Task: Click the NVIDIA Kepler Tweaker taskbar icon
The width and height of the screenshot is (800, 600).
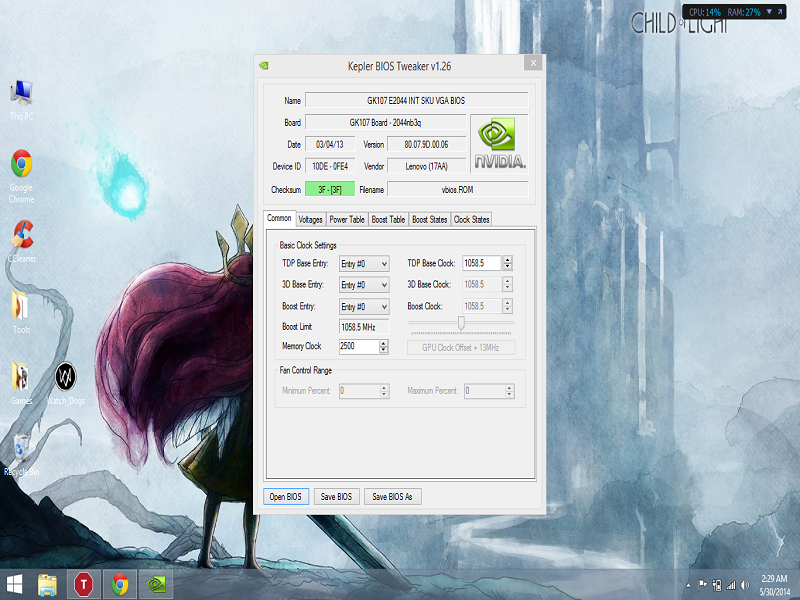Action: (x=156, y=585)
